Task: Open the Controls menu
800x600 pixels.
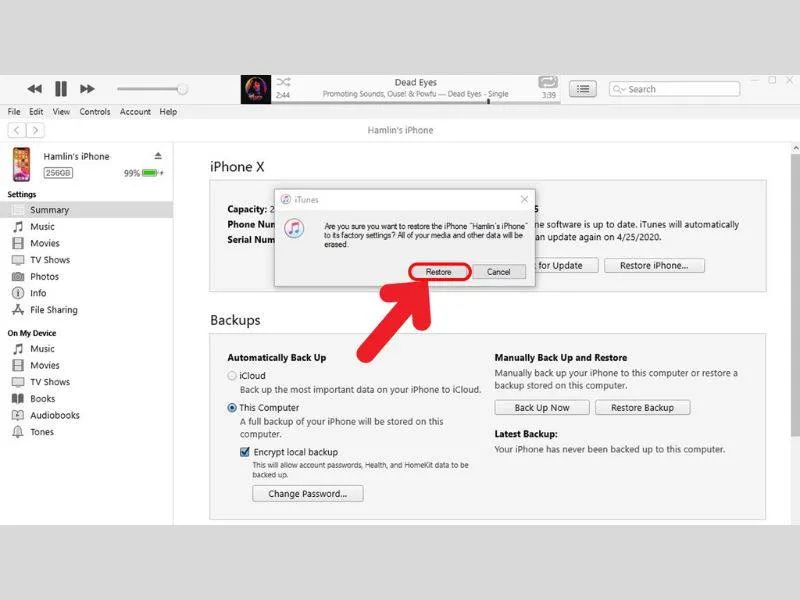Action: 94,112
